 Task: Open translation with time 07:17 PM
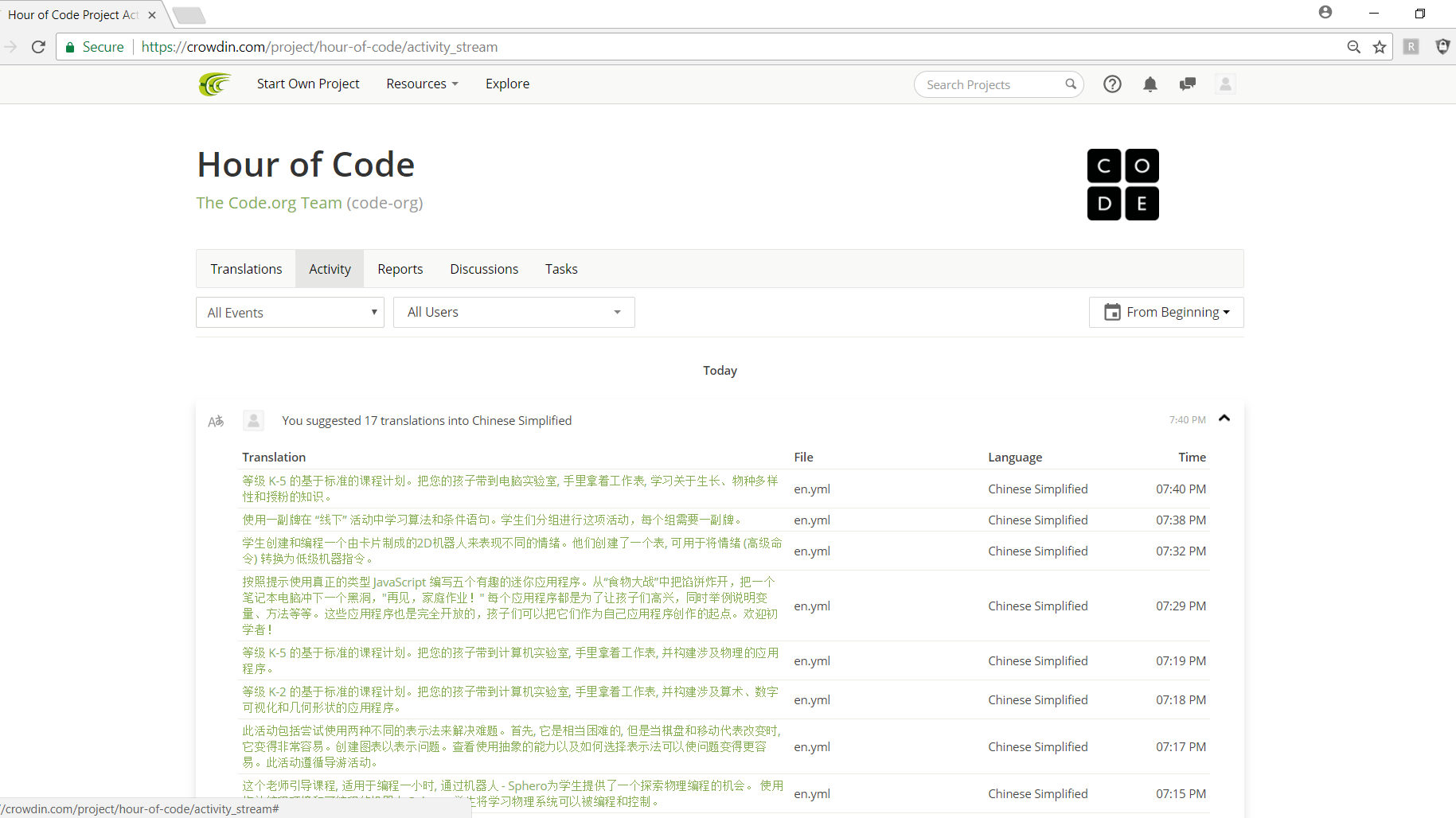(512, 746)
